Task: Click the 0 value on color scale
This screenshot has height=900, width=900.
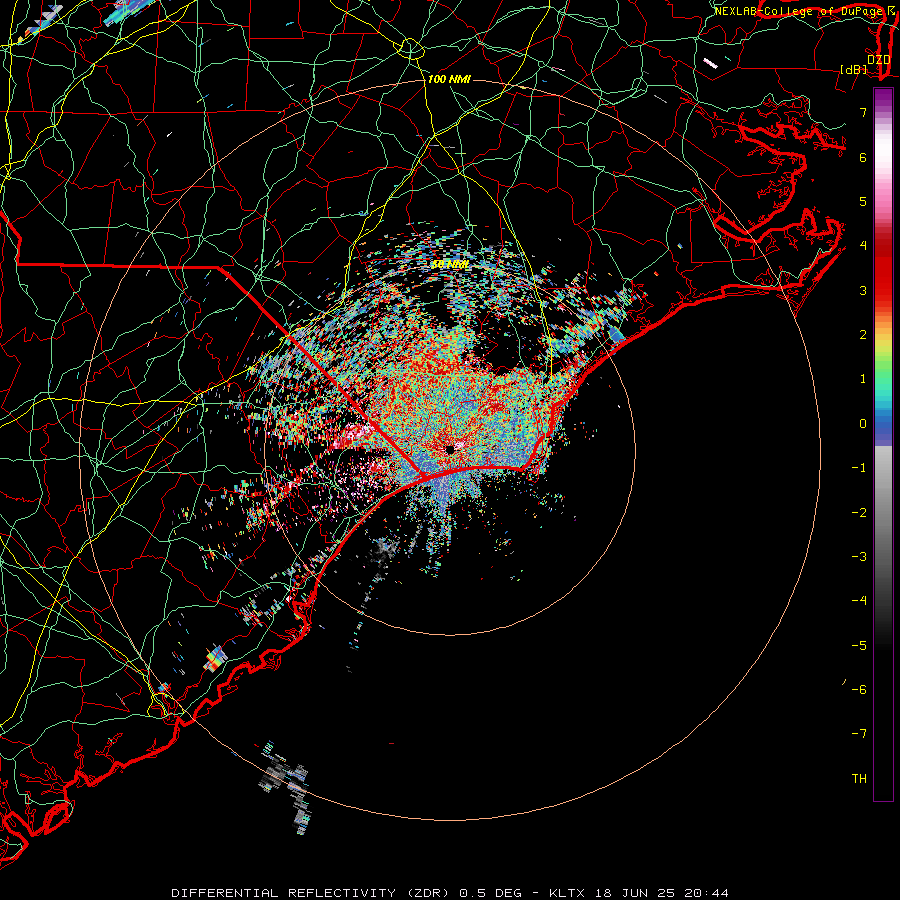Action: [x=863, y=424]
